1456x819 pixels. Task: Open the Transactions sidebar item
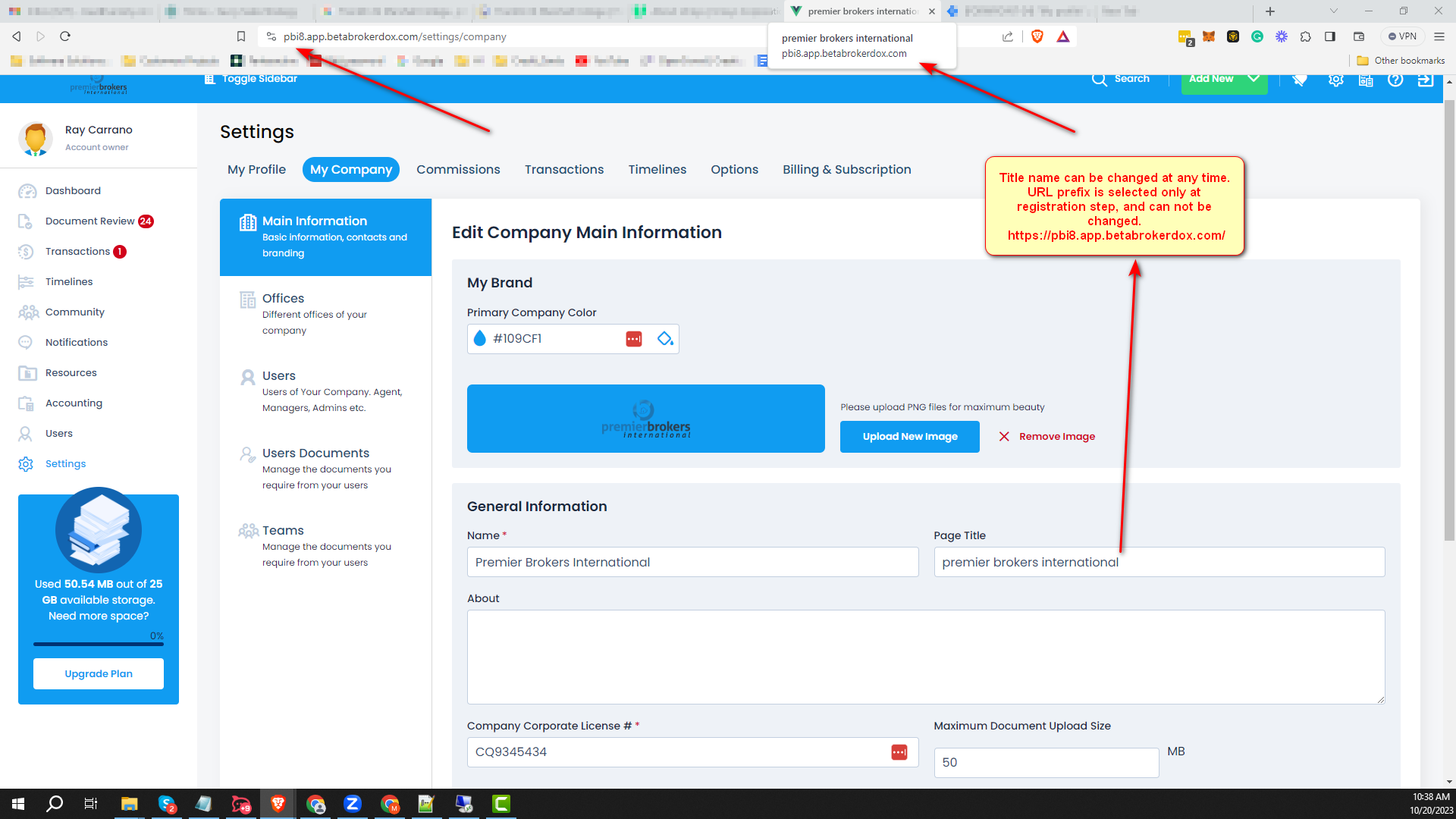pos(77,252)
